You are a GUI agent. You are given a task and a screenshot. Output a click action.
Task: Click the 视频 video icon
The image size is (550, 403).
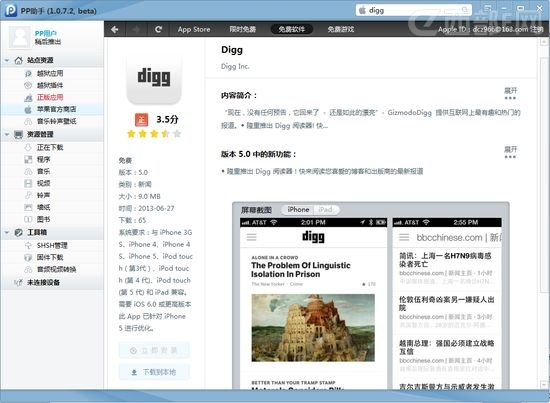click(28, 183)
